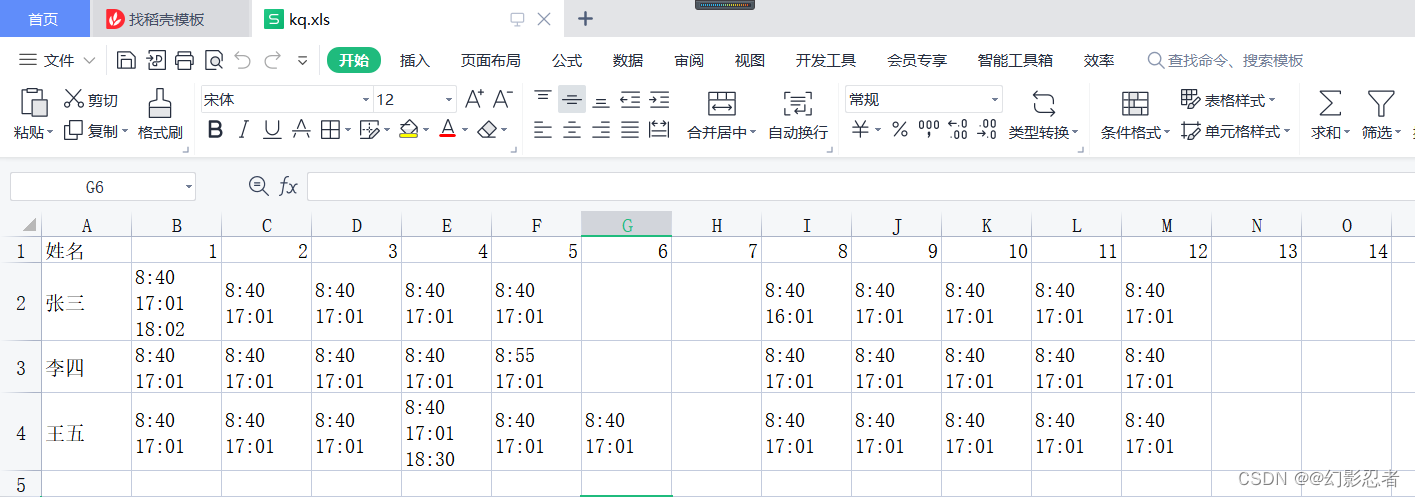This screenshot has height=497, width=1415.
Task: Click the Undo arrow
Action: coord(242,61)
